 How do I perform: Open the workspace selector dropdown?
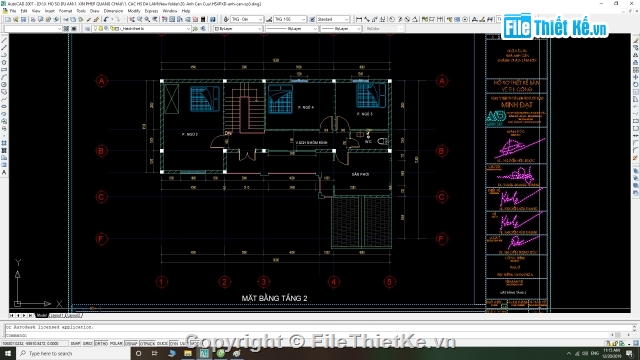point(33,29)
